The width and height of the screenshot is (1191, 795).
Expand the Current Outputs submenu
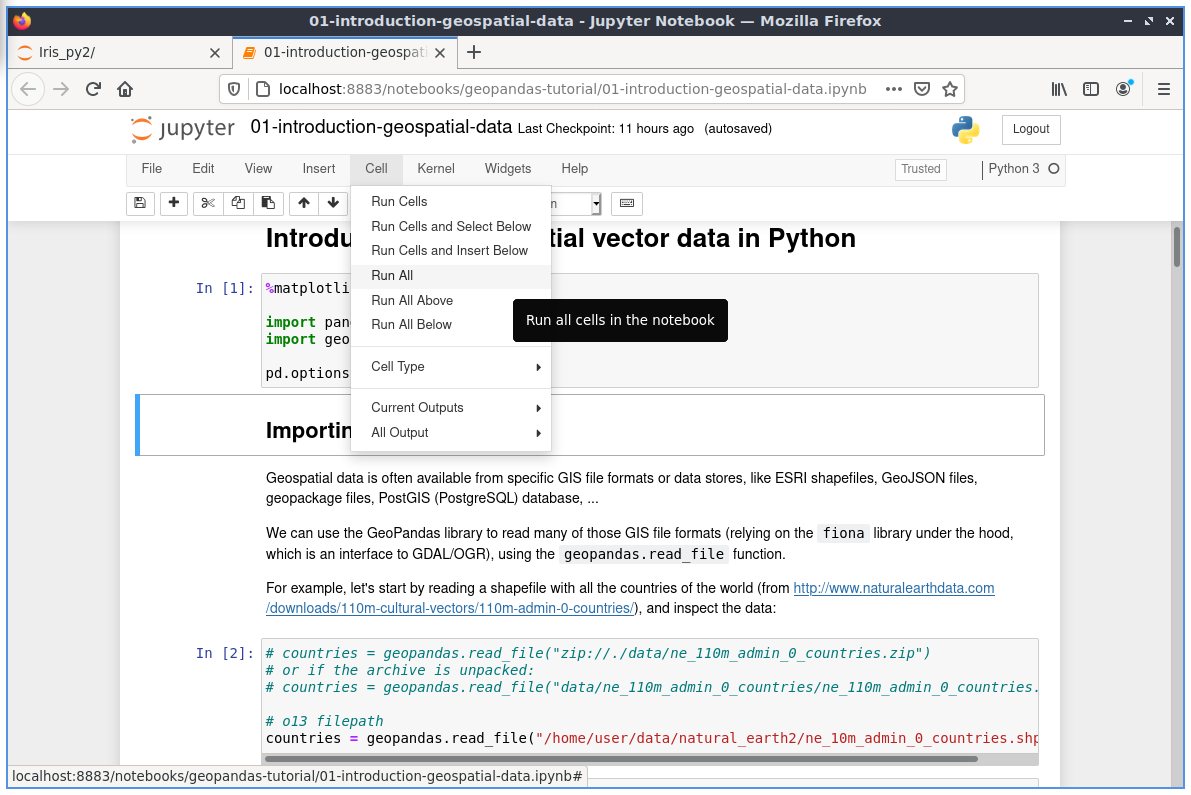451,408
